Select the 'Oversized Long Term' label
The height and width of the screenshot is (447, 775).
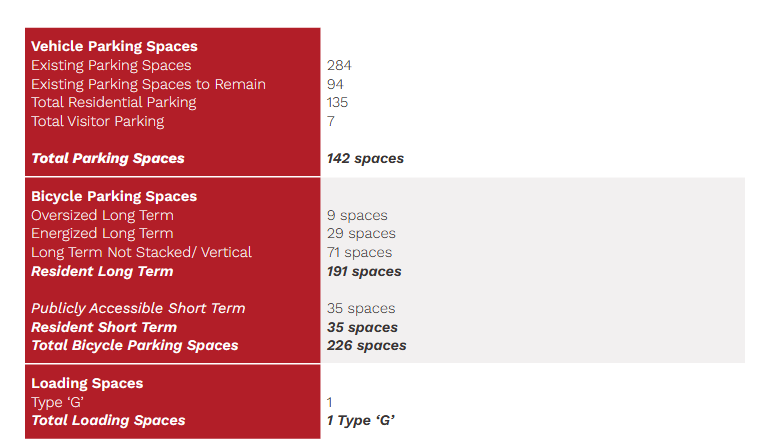coord(102,215)
